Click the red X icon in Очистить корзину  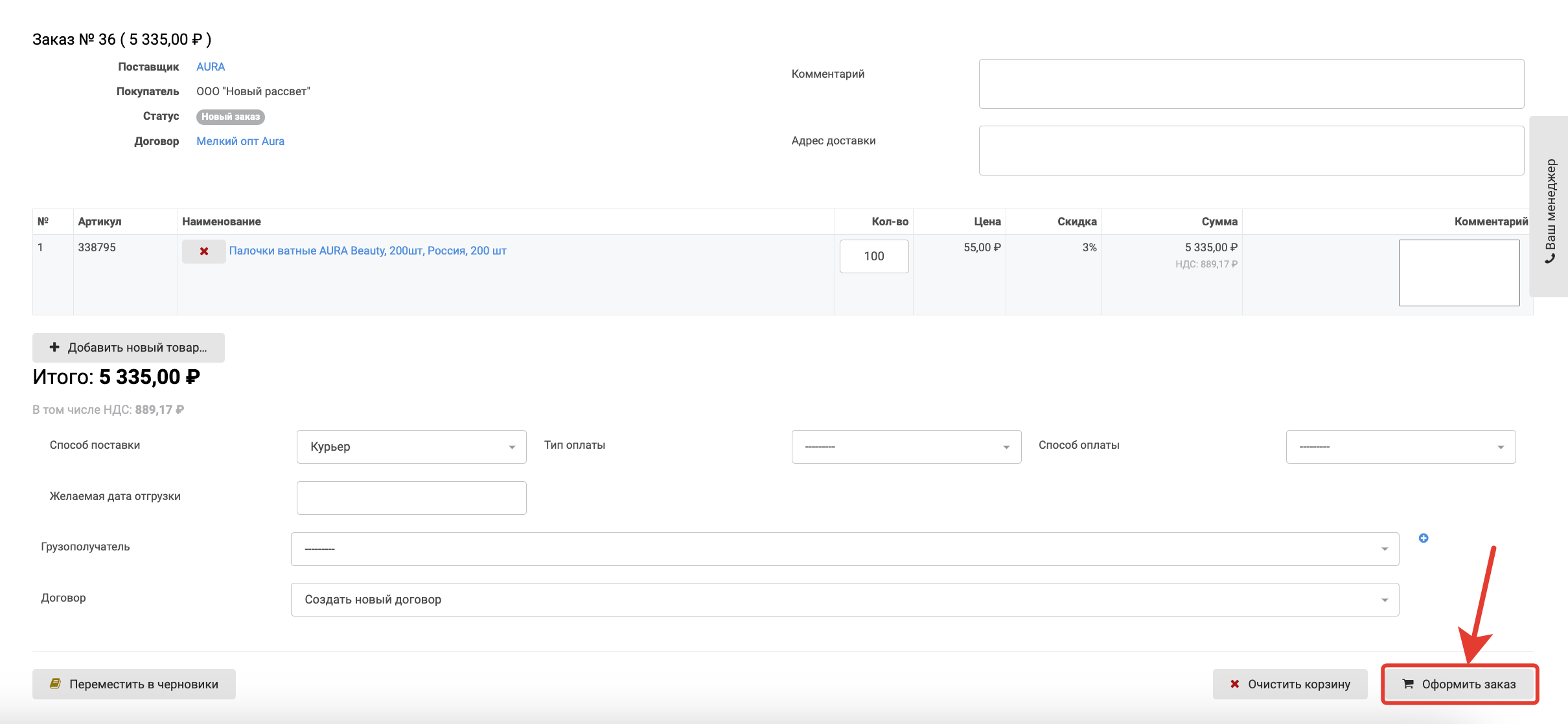(1235, 684)
